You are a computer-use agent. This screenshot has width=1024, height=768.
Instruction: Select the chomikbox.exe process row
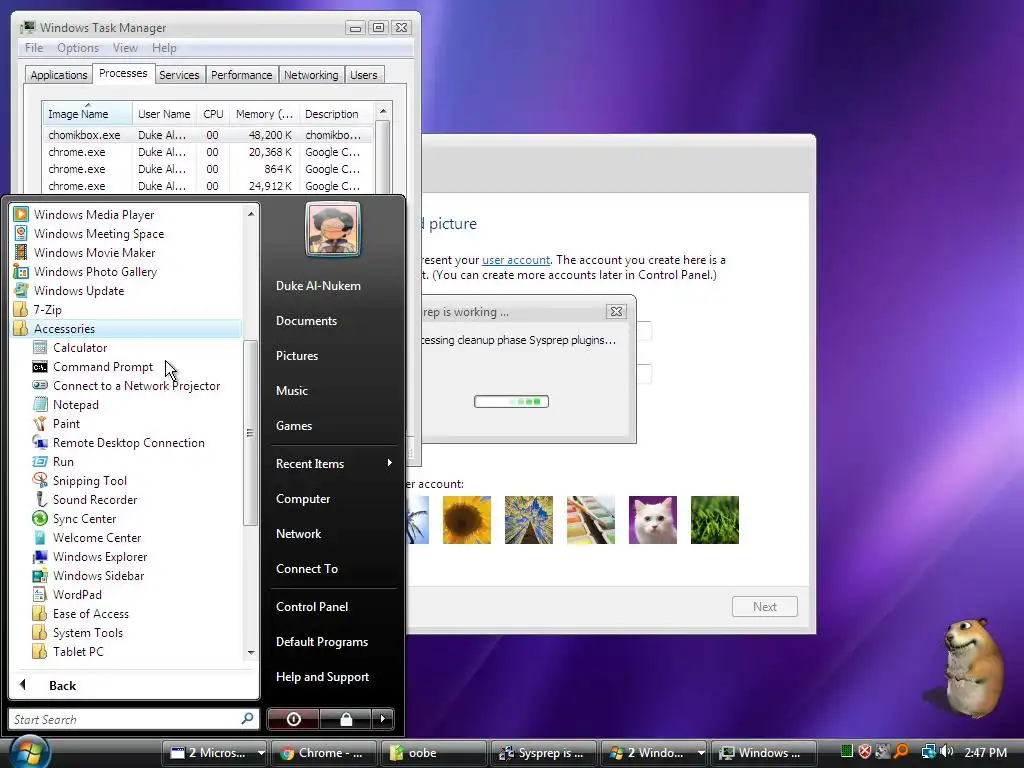click(x=208, y=135)
